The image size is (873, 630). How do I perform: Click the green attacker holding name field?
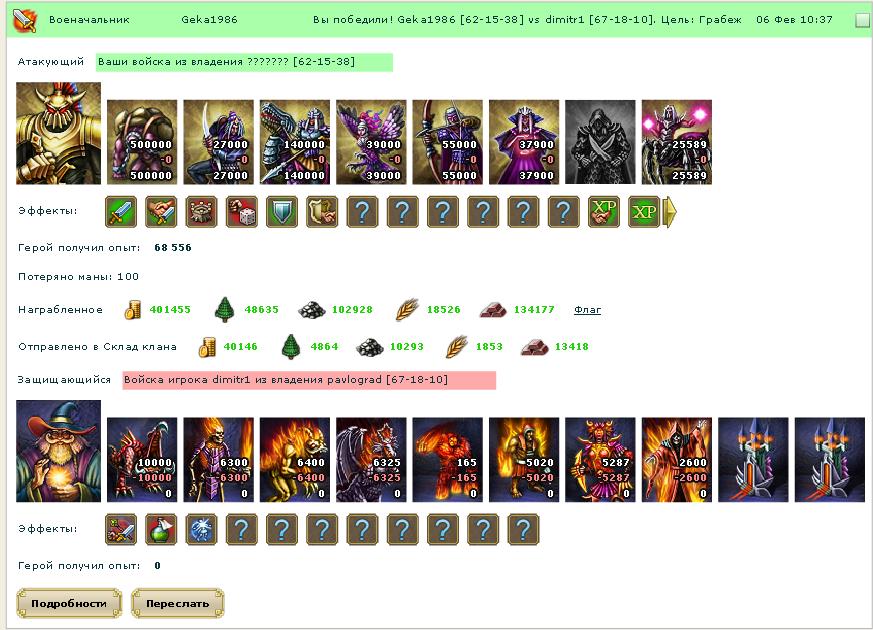tap(244, 62)
